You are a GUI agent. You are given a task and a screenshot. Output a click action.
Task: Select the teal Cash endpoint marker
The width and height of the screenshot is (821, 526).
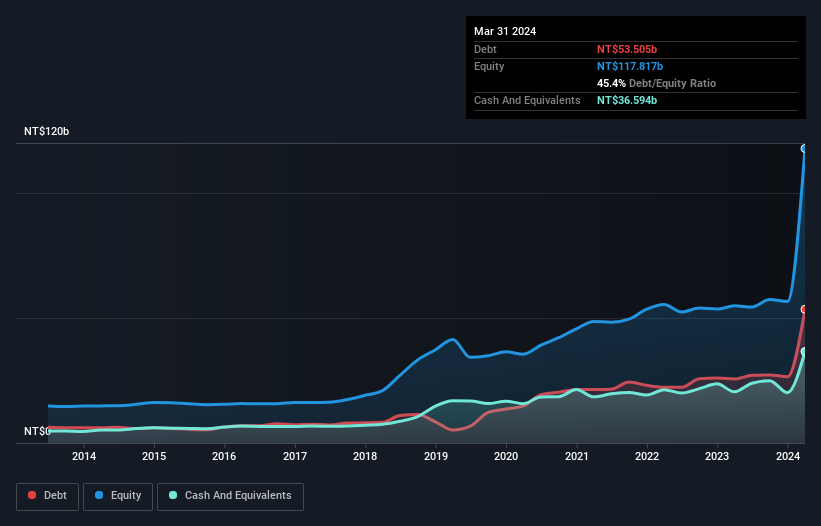tap(804, 352)
